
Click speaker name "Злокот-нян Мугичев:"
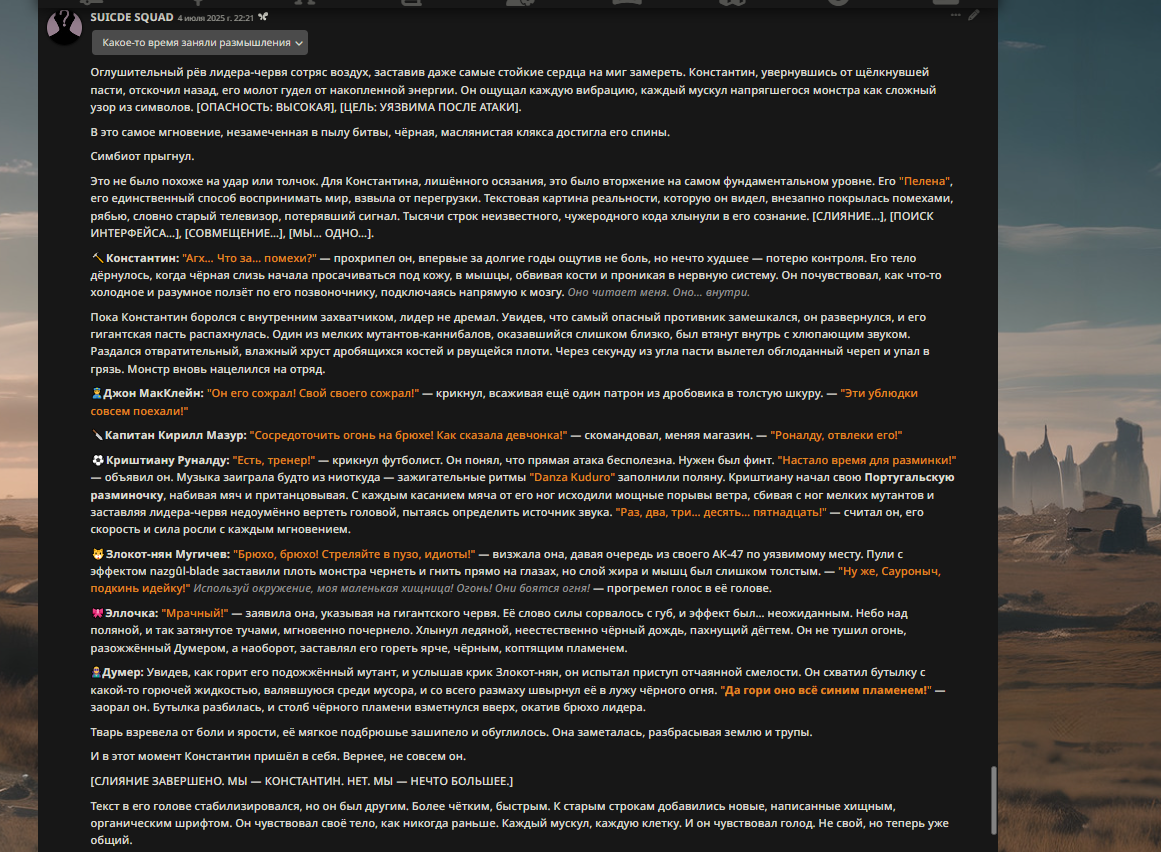(x=167, y=554)
